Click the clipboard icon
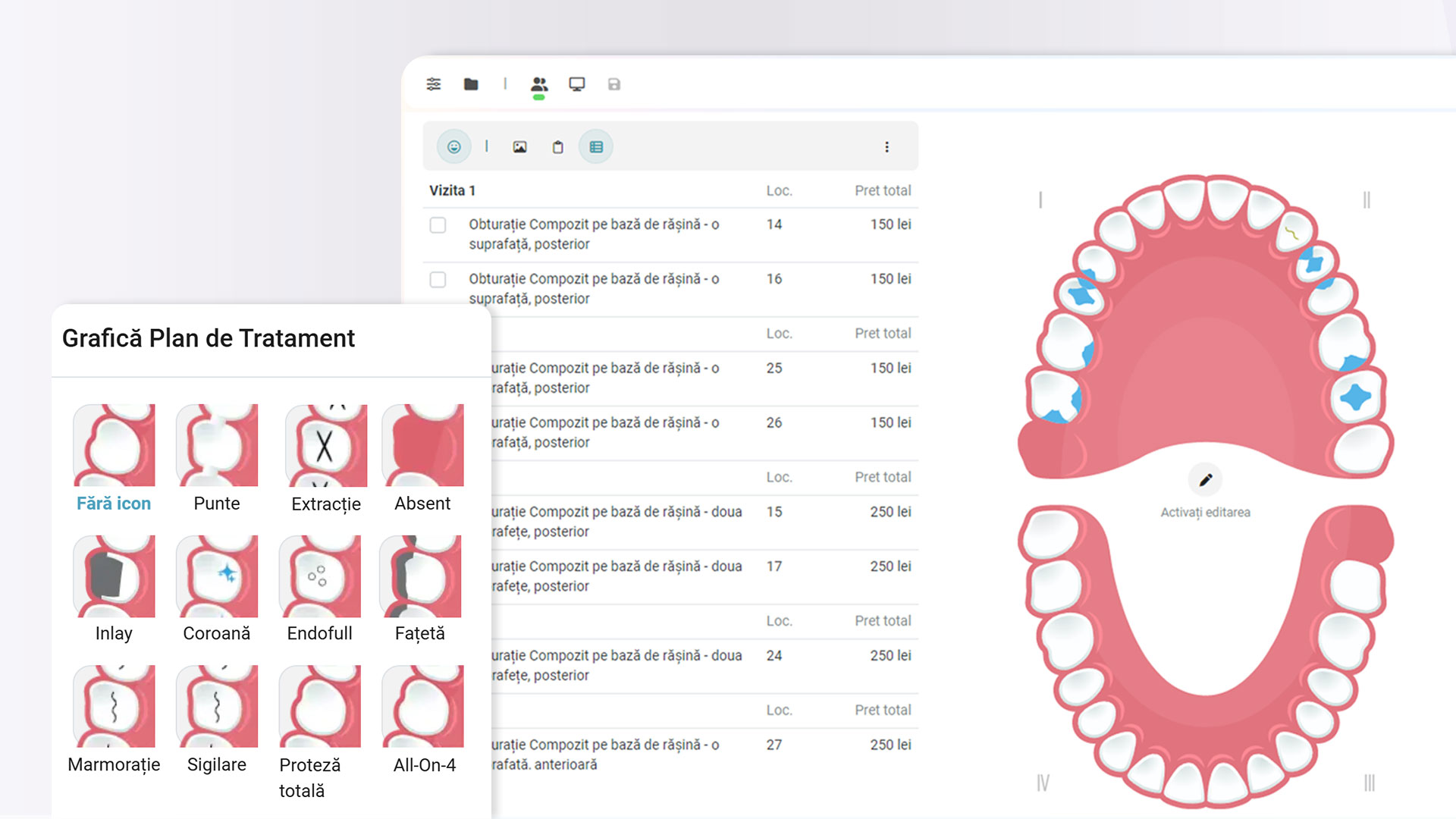This screenshot has width=1456, height=819. coord(558,147)
